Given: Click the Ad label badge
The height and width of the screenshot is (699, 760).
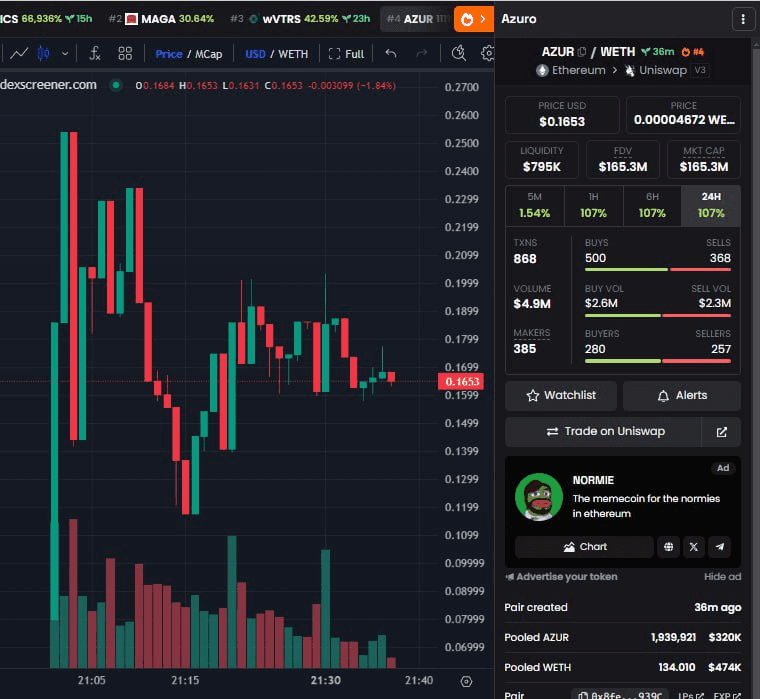Looking at the screenshot, I should pos(723,468).
